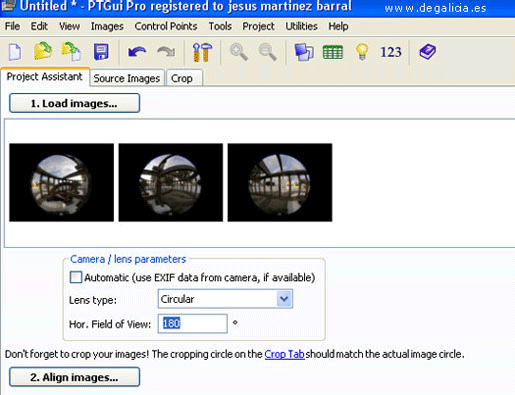Image resolution: width=515 pixels, height=395 pixels.
Task: Expand the Lens type Circular dropdown
Action: tap(225, 299)
